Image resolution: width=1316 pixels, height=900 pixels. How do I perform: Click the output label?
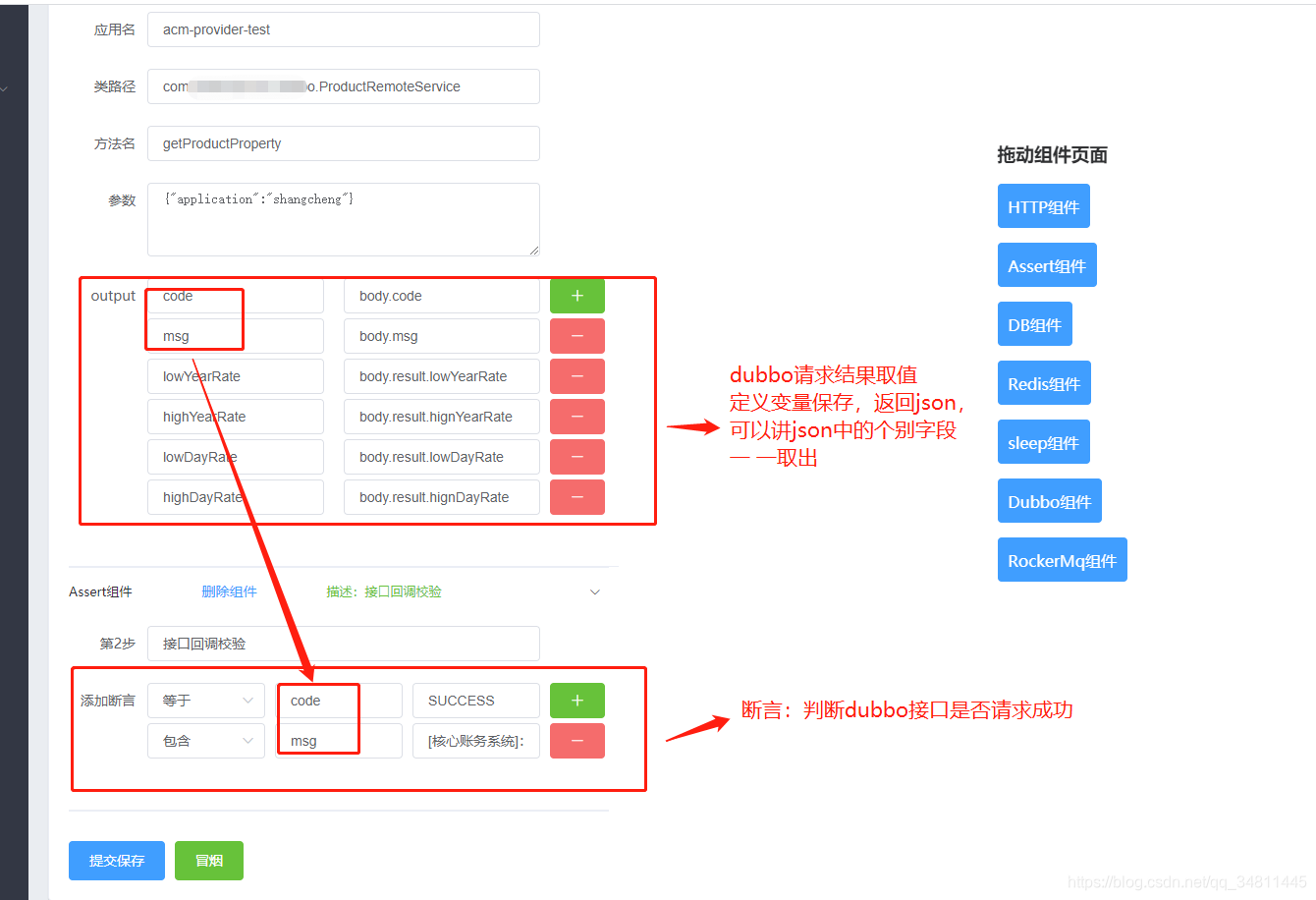click(x=113, y=296)
